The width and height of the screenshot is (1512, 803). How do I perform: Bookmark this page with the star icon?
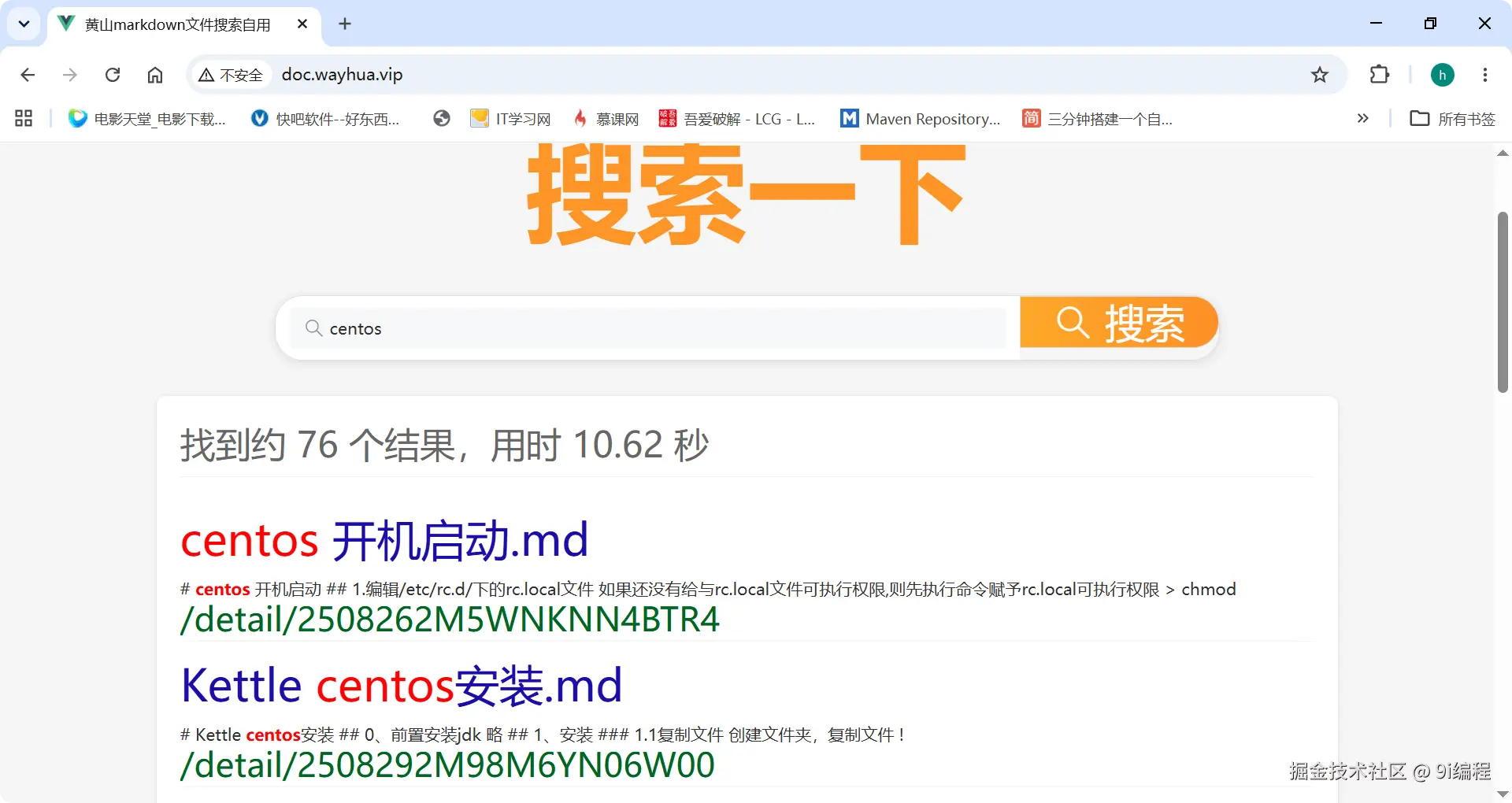[1320, 75]
